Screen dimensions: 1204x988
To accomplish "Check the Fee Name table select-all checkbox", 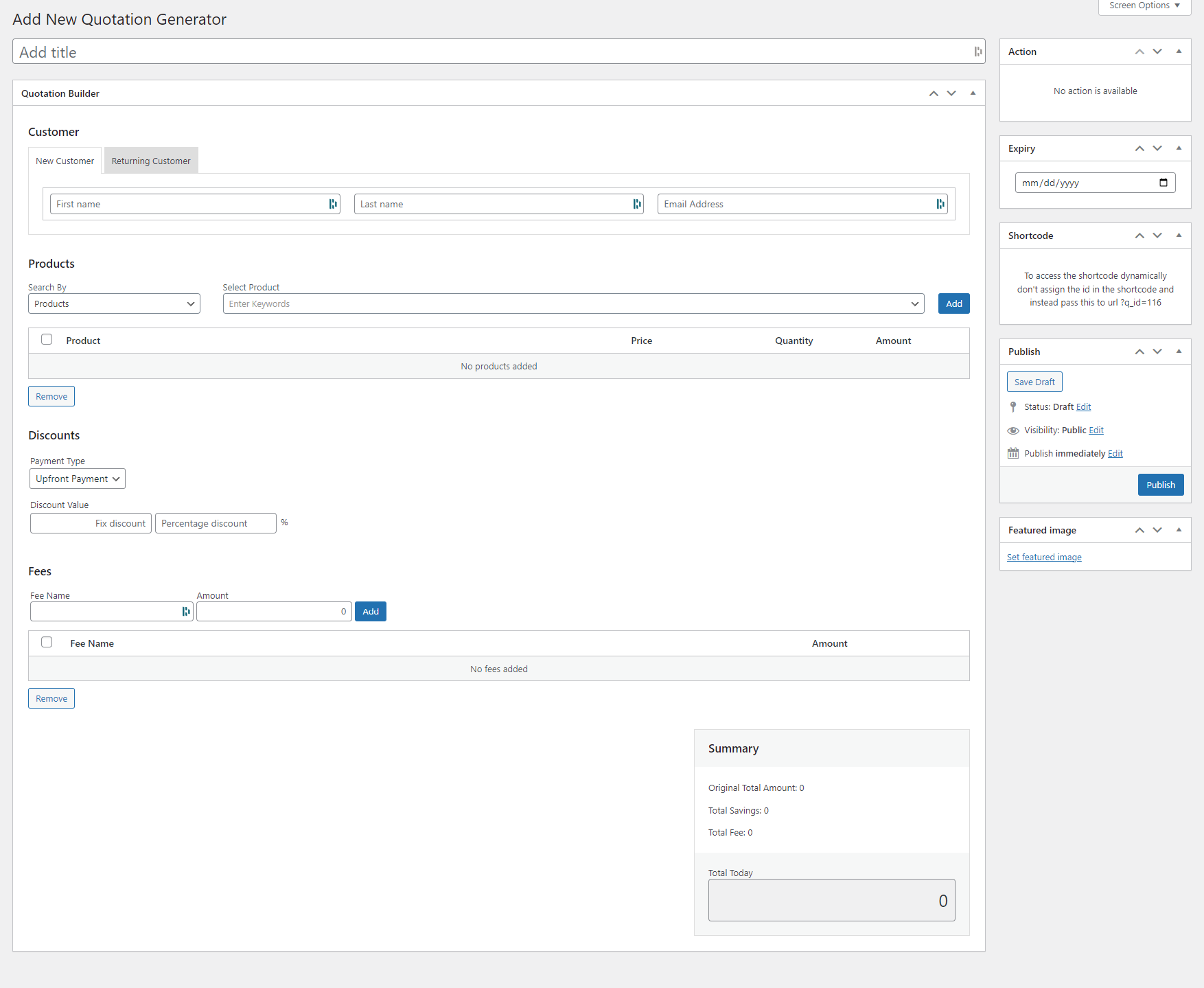I will [47, 642].
